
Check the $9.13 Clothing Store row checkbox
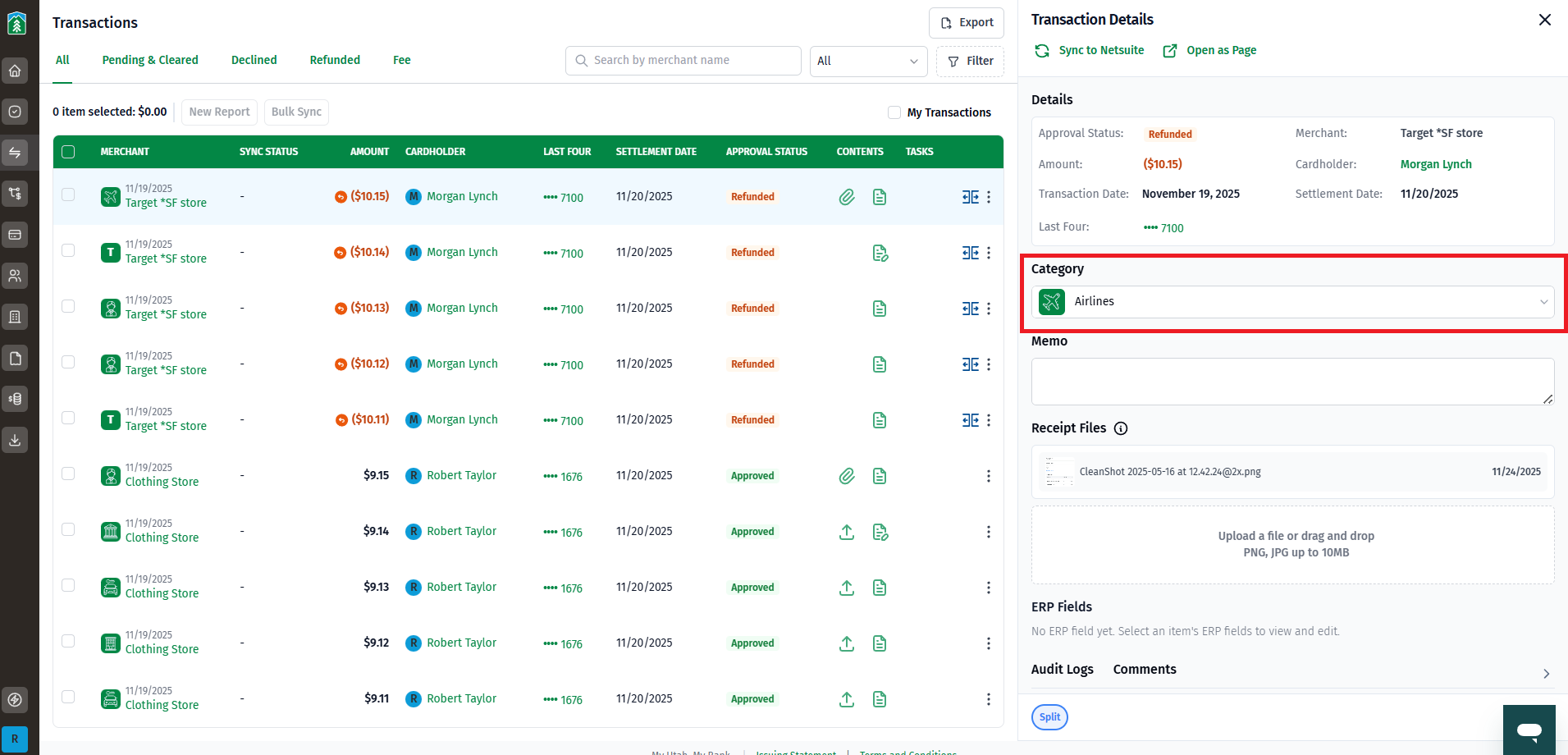[68, 585]
